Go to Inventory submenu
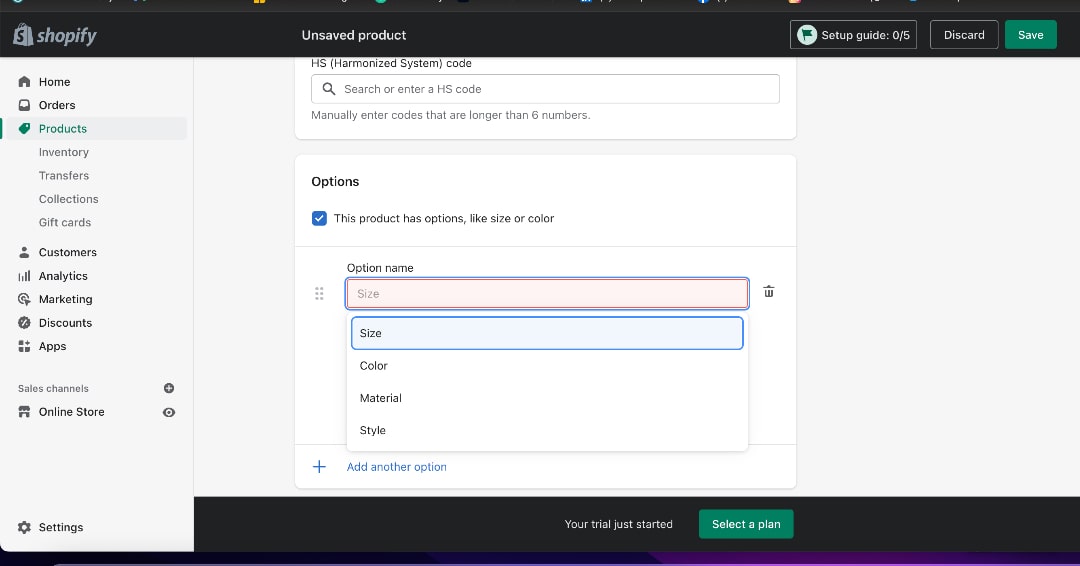The width and height of the screenshot is (1080, 566). (x=63, y=152)
